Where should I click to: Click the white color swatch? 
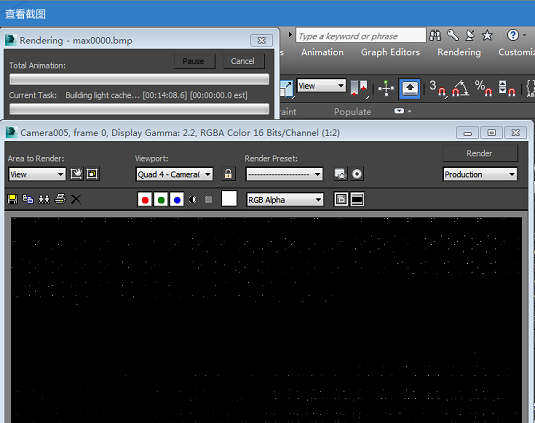[229, 199]
